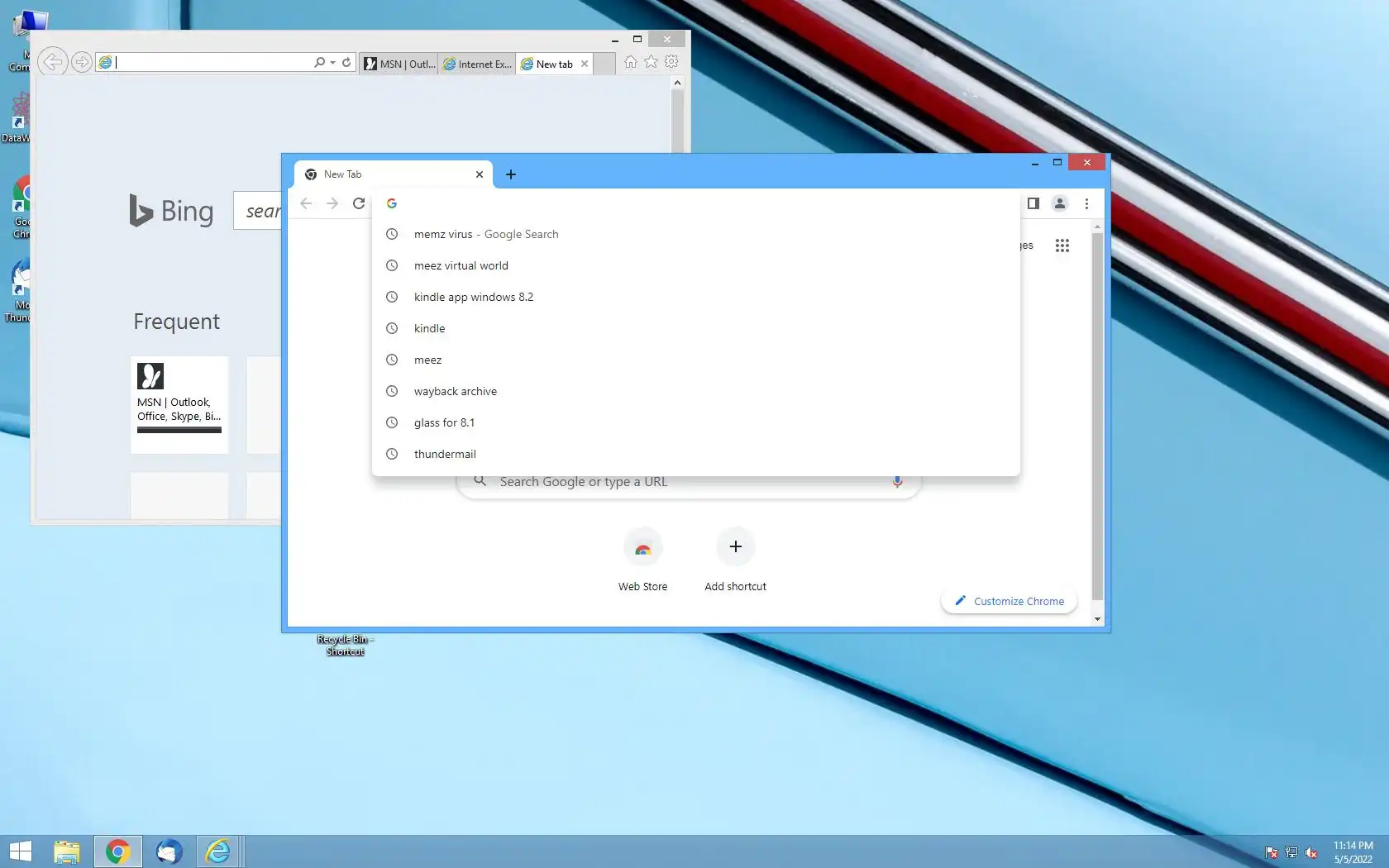Open Chrome side panel icon
This screenshot has width=1389, height=868.
(x=1033, y=203)
